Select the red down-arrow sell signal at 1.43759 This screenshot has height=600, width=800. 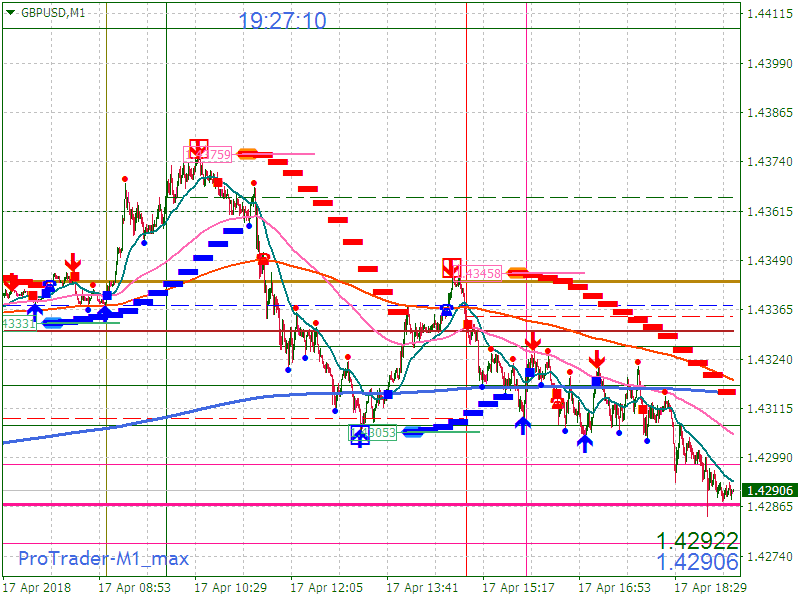click(198, 150)
